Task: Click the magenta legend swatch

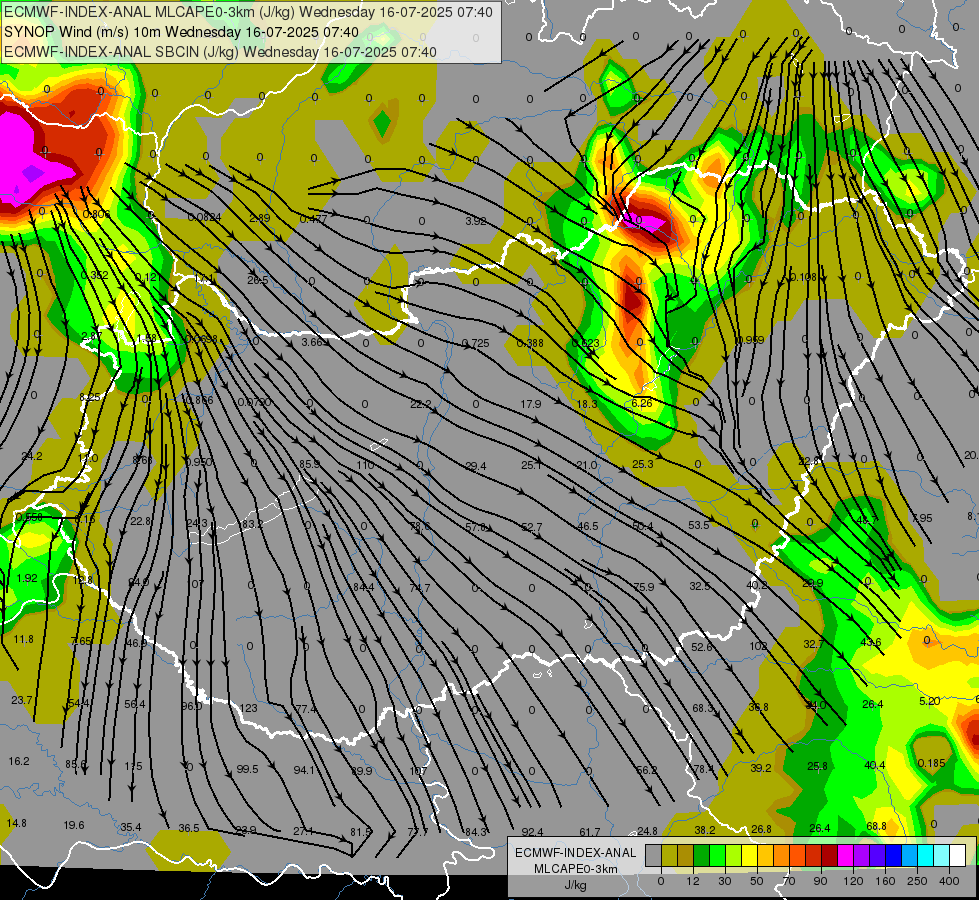Action: point(845,855)
